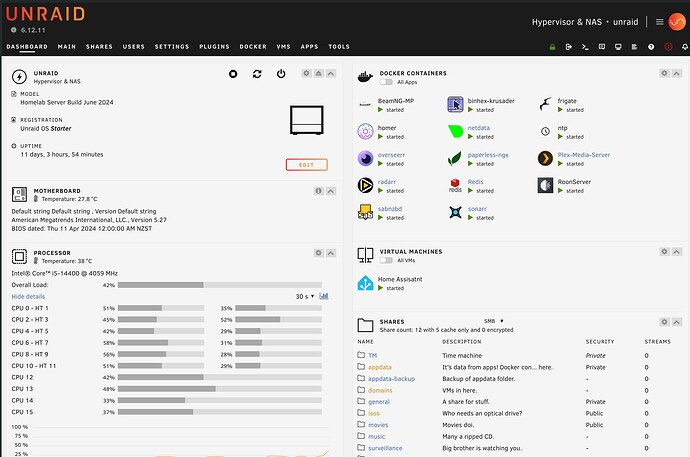Click the Hide details link
The image size is (690, 457).
click(28, 296)
